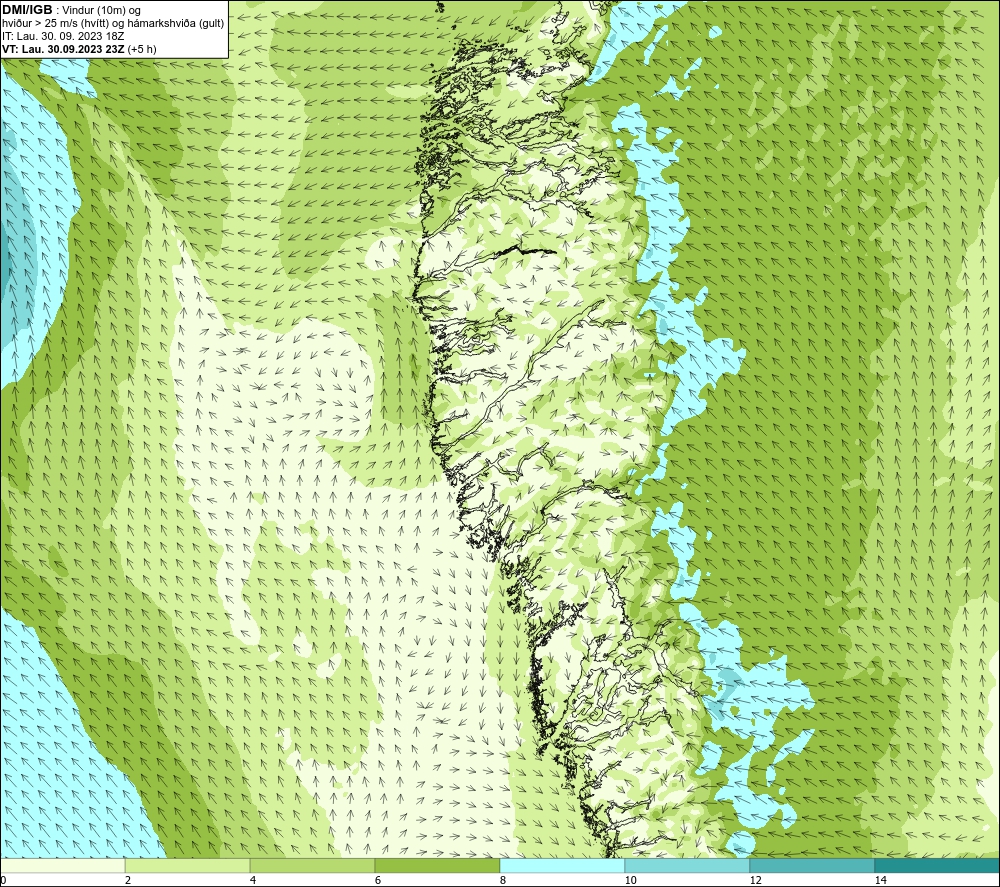Click the "Vindur (10m) og" text in the legend
Screen dimensions: 1000x887
(x=103, y=11)
